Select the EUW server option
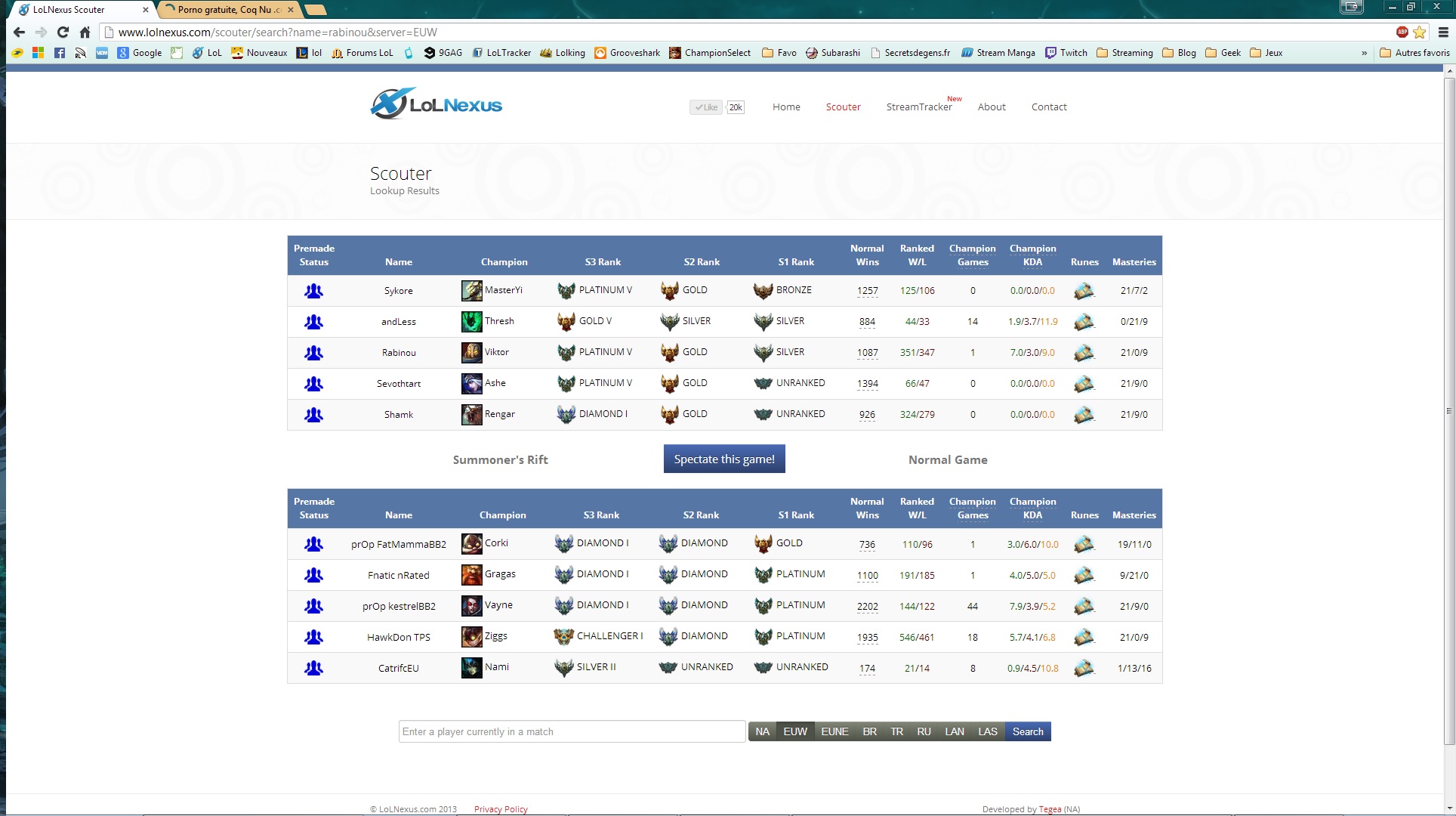This screenshot has width=1456, height=816. pyautogui.click(x=794, y=731)
